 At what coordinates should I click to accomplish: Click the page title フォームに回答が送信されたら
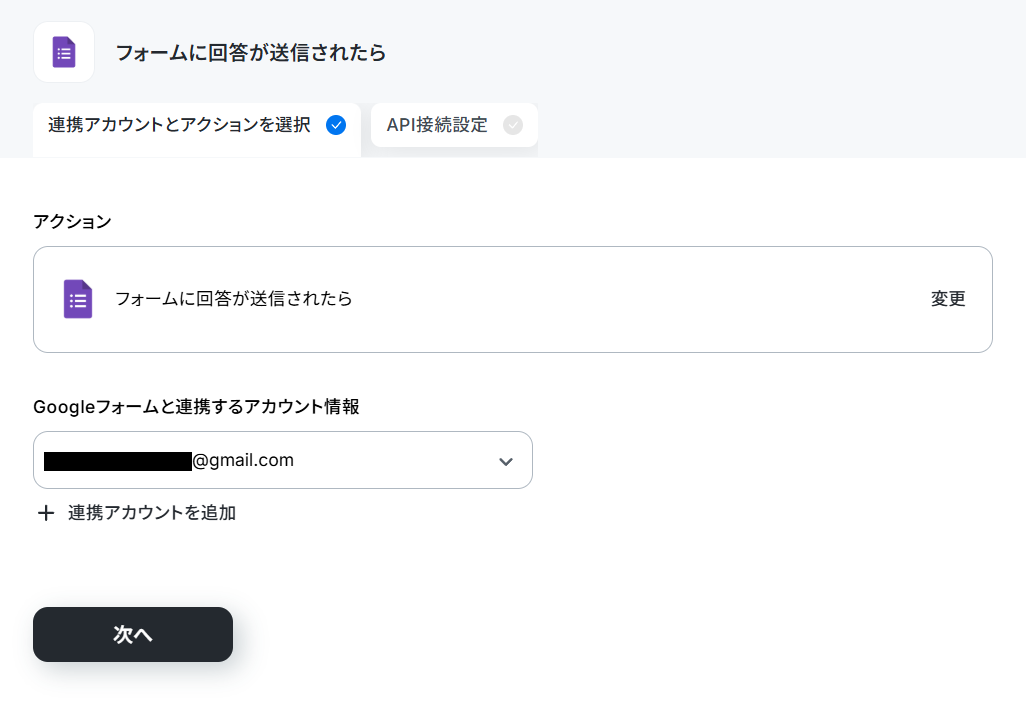(x=251, y=53)
